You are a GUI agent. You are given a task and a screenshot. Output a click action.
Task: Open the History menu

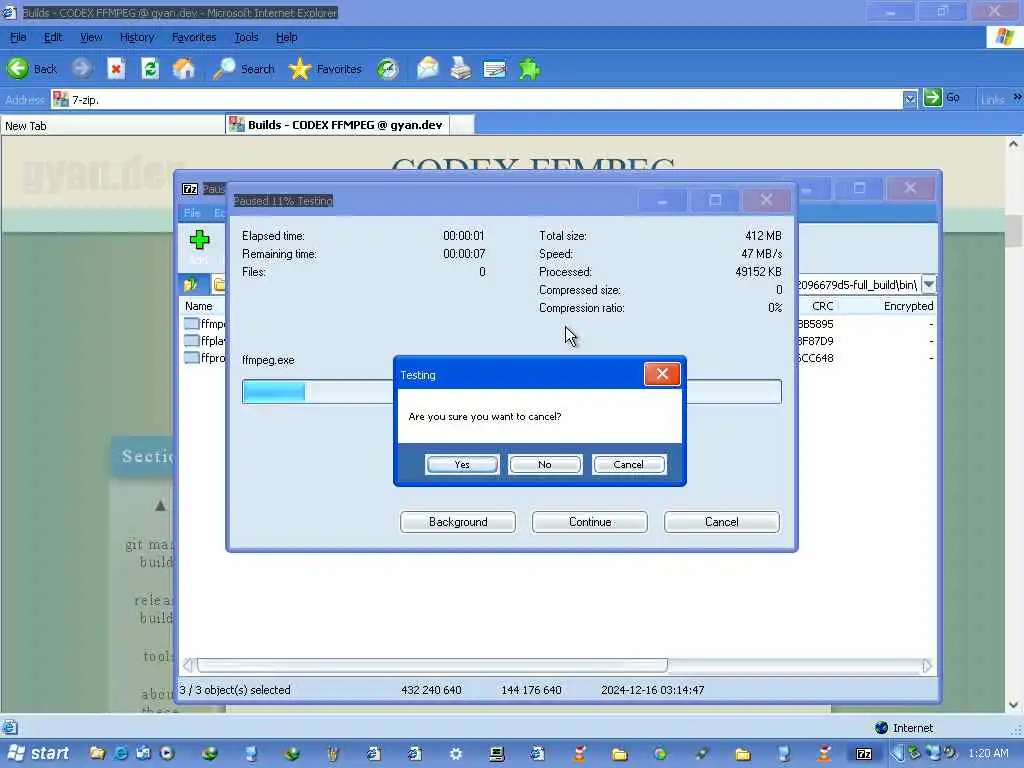(x=136, y=37)
